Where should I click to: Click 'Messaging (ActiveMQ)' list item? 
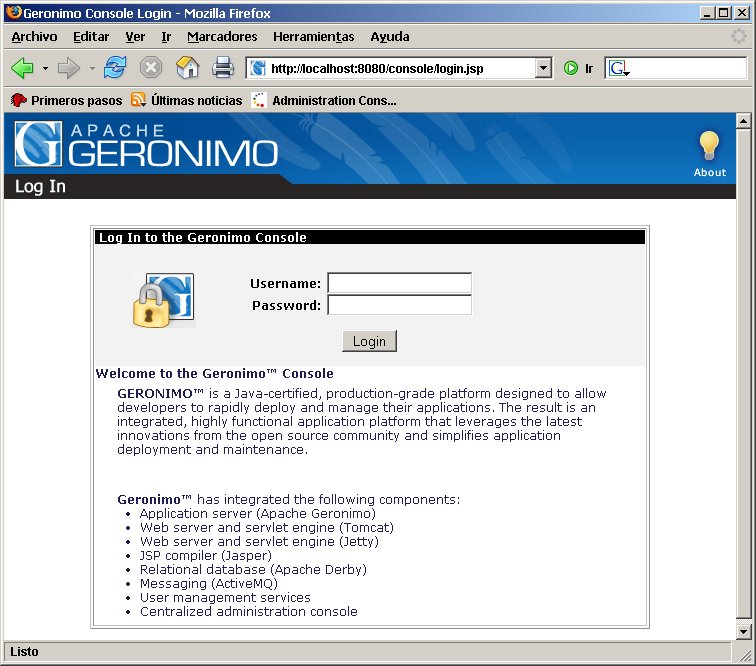coord(209,584)
